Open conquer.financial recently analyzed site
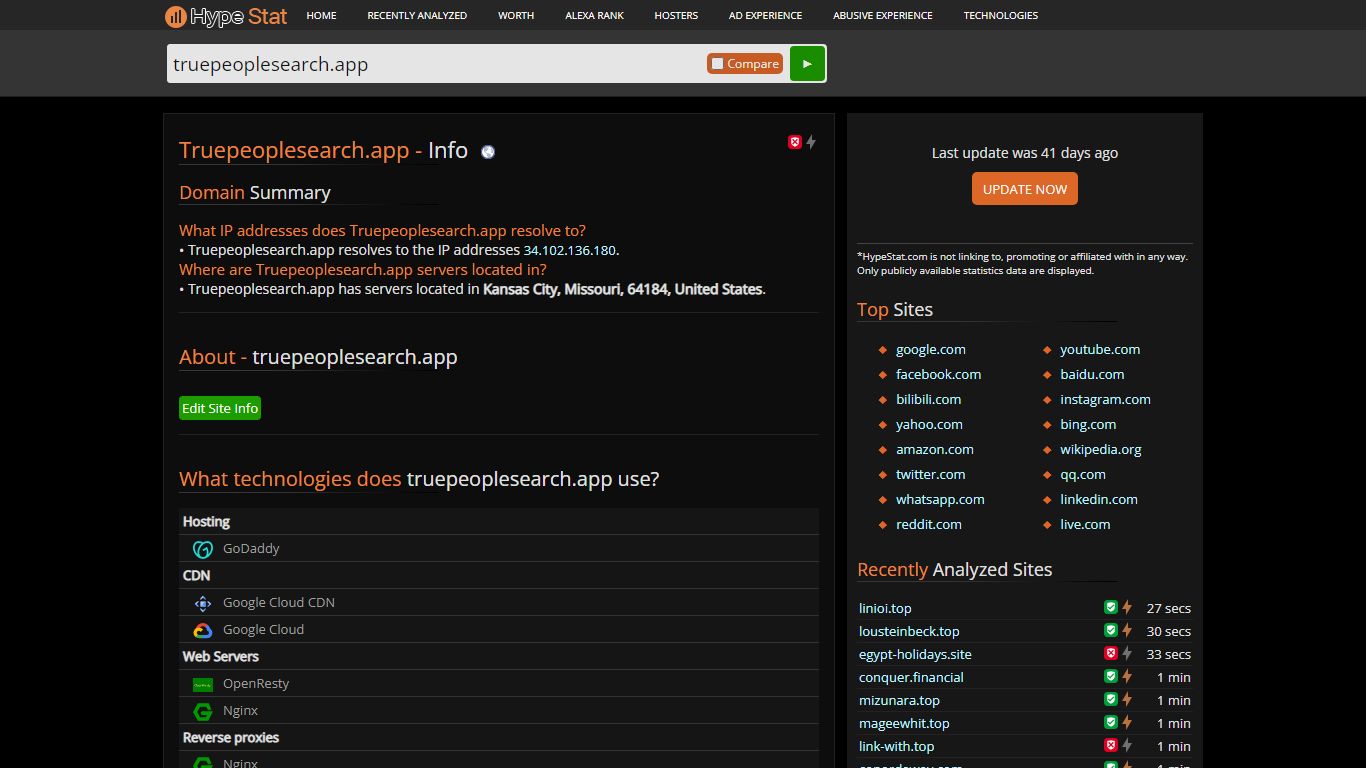 911,678
